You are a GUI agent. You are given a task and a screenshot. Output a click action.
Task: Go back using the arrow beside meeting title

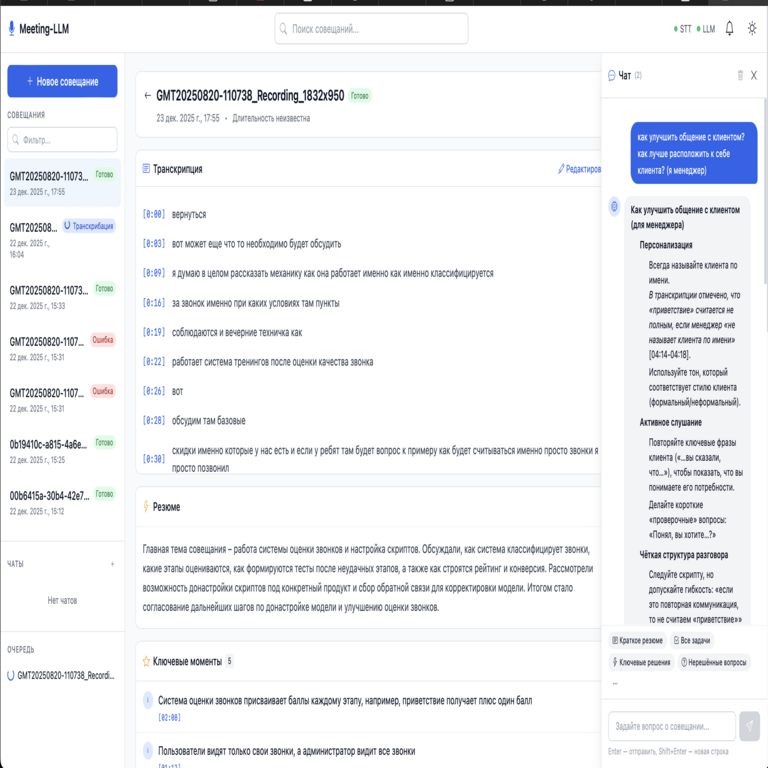point(147,96)
